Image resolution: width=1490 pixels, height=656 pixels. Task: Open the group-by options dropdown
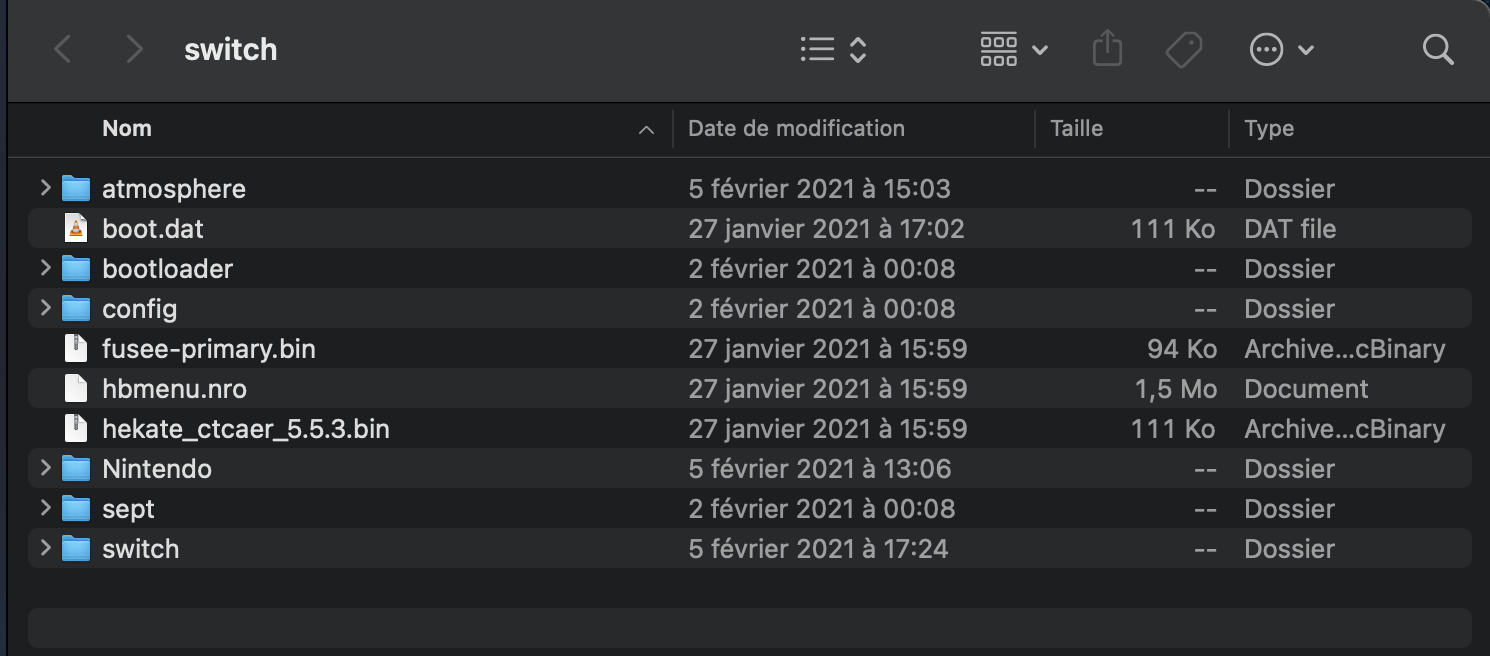pyautogui.click(x=1013, y=49)
